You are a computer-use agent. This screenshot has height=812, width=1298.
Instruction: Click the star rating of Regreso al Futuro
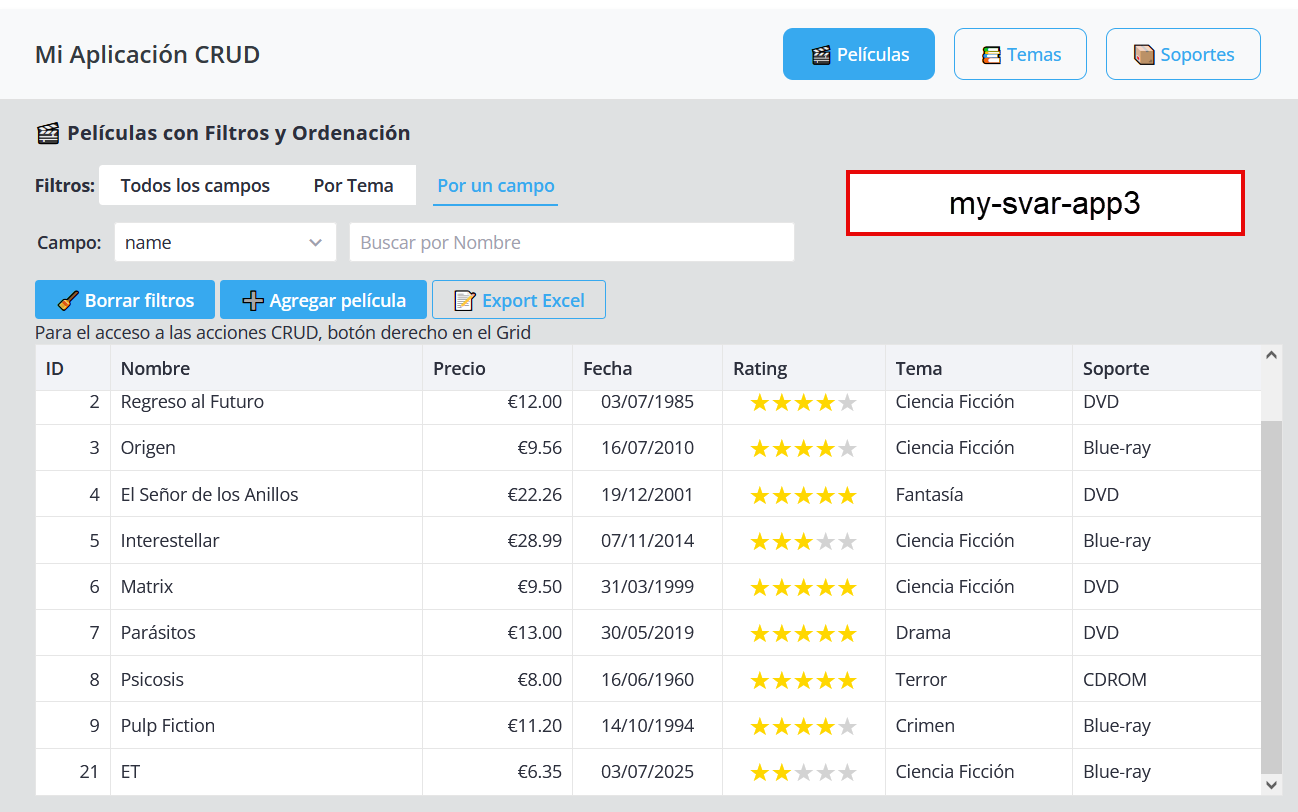pyautogui.click(x=804, y=402)
